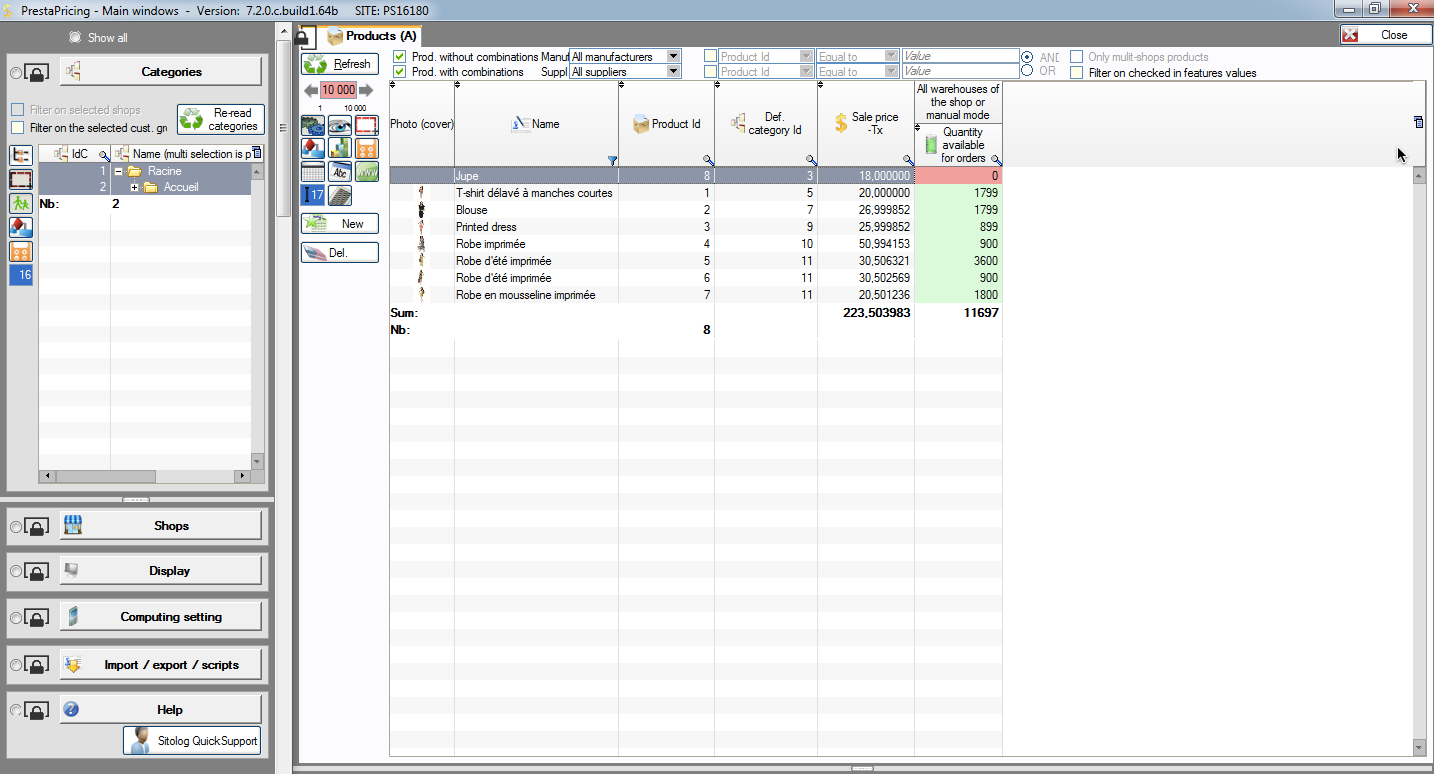Screen dimensions: 1434x774
Task: Click the first filter Value input field
Action: point(960,57)
